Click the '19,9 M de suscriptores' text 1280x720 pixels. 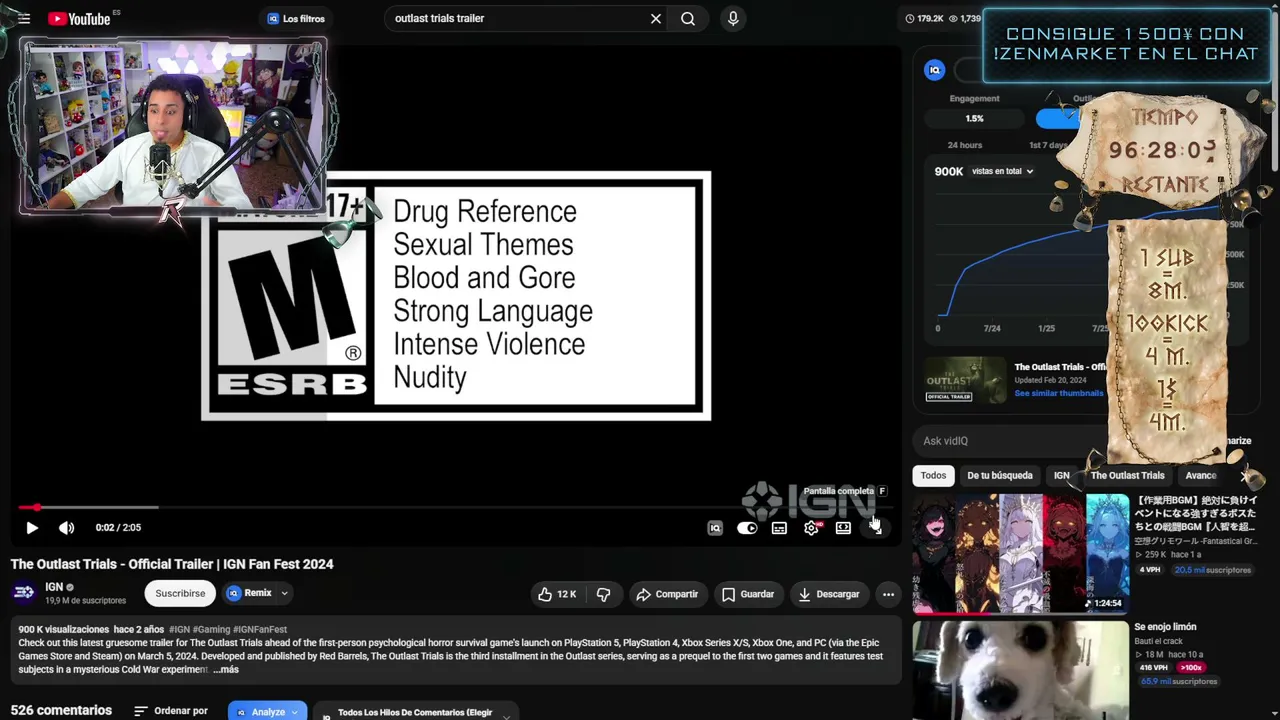tap(85, 601)
